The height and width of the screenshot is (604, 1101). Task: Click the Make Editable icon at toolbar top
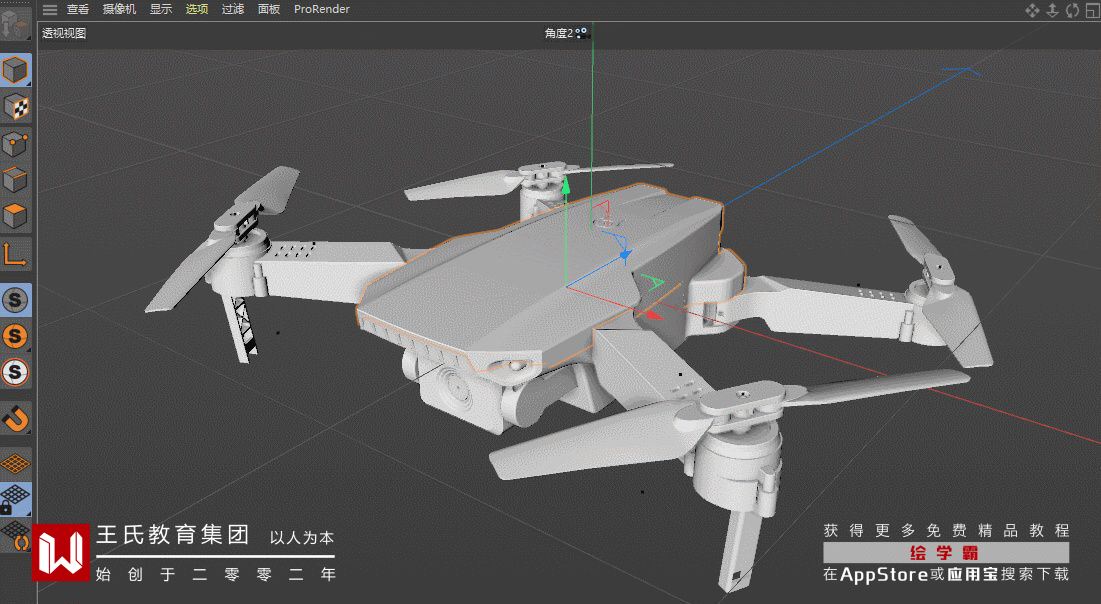[15, 25]
